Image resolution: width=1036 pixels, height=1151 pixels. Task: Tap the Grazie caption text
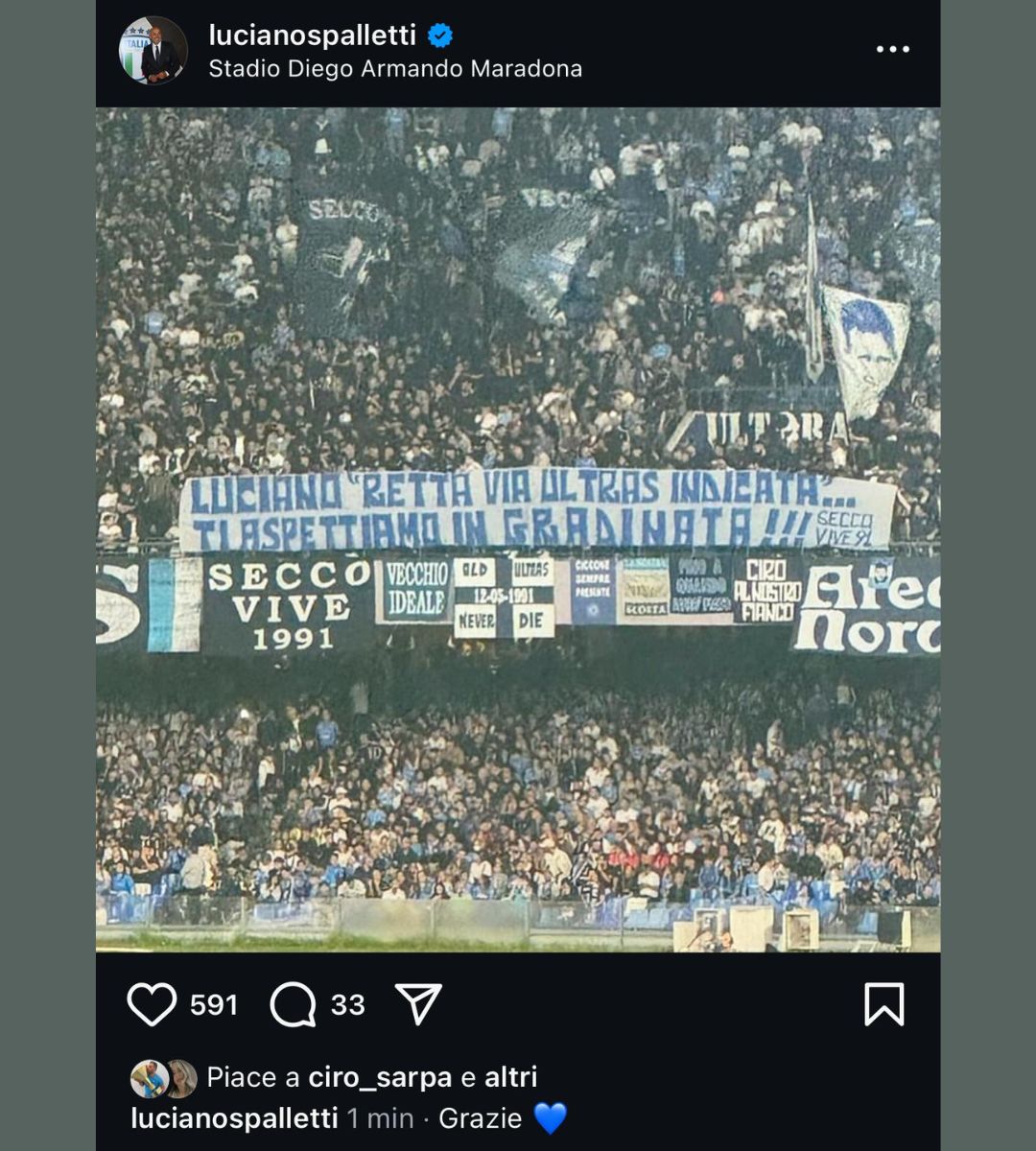click(480, 1118)
